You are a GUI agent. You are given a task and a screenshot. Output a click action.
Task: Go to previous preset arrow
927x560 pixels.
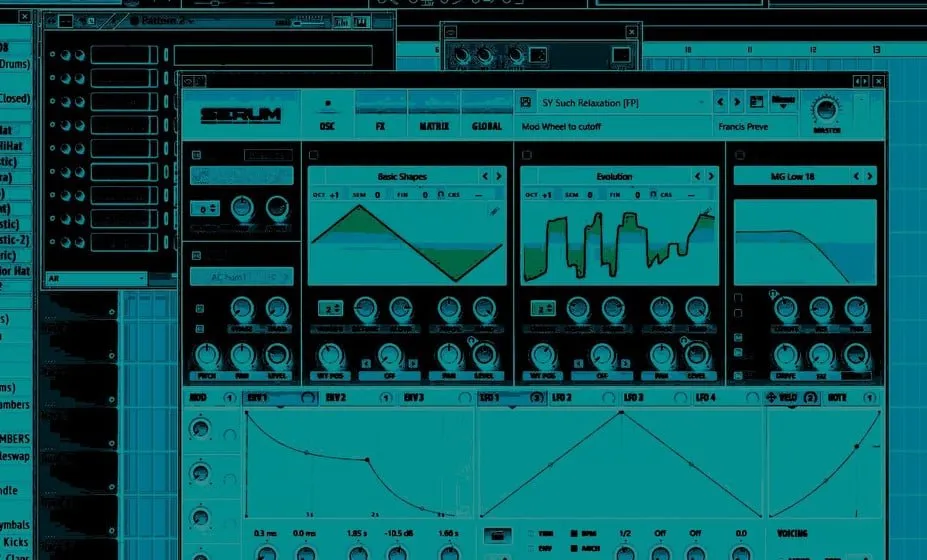coord(720,102)
